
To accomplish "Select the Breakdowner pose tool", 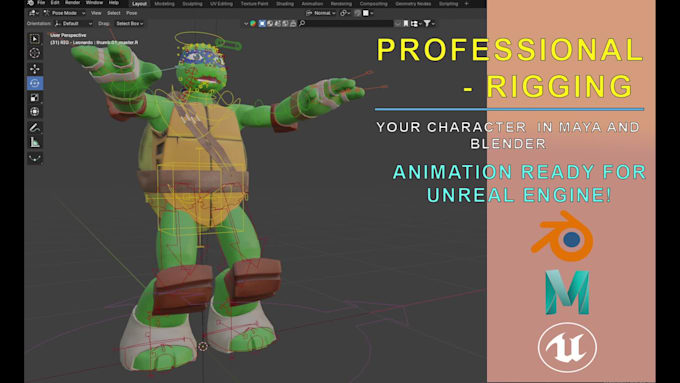I will click(35, 157).
